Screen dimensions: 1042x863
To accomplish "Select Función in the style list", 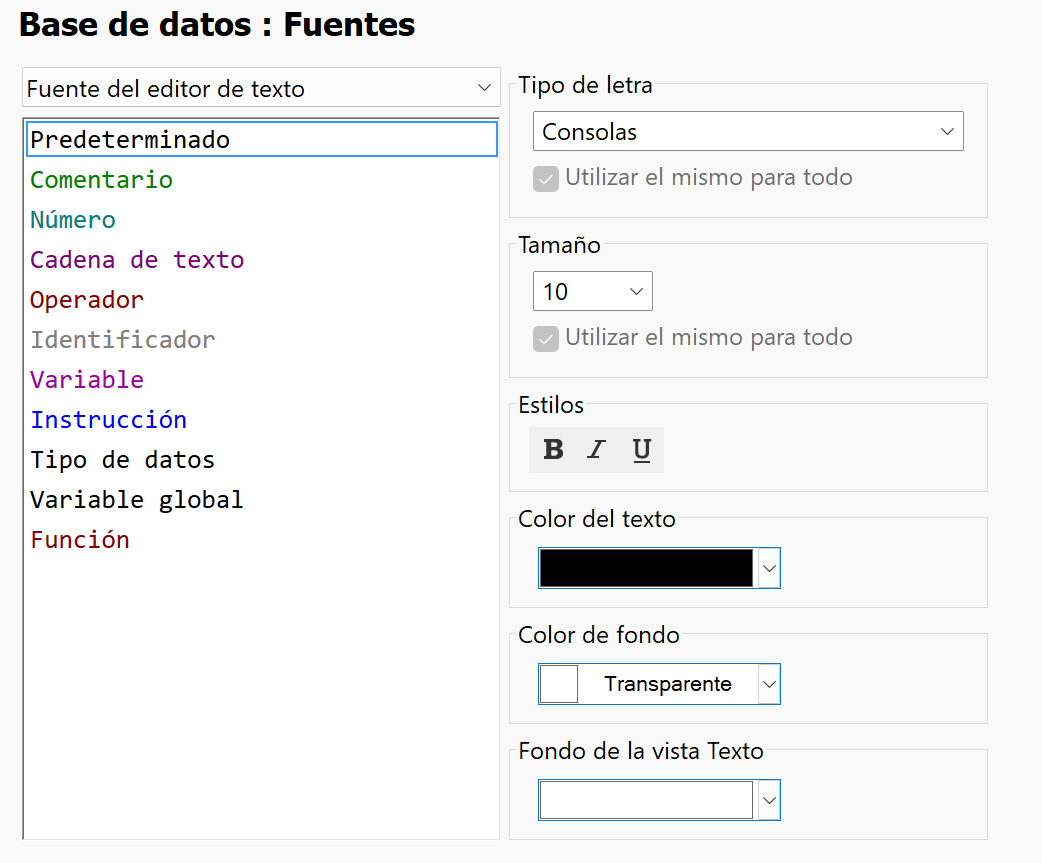I will coord(80,539).
